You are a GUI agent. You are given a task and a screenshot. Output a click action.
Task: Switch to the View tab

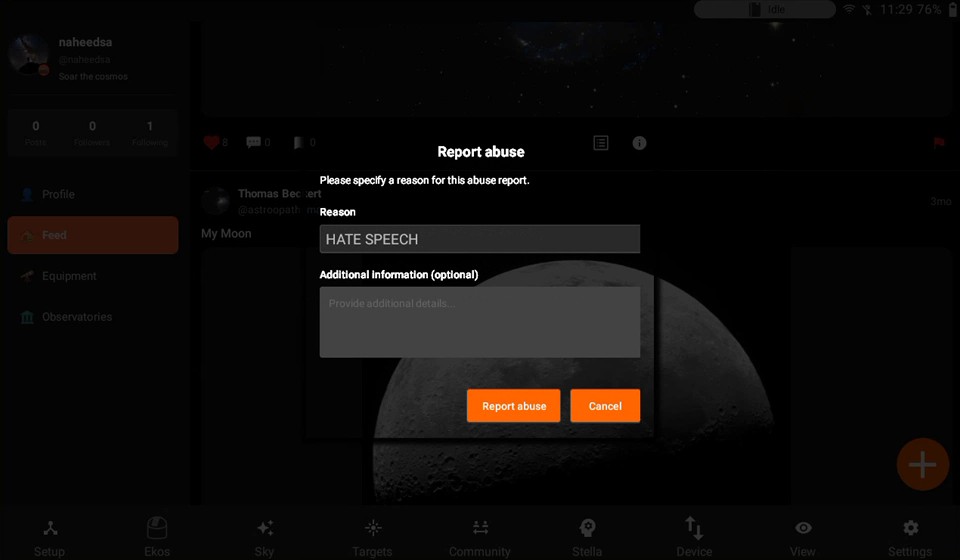point(803,537)
